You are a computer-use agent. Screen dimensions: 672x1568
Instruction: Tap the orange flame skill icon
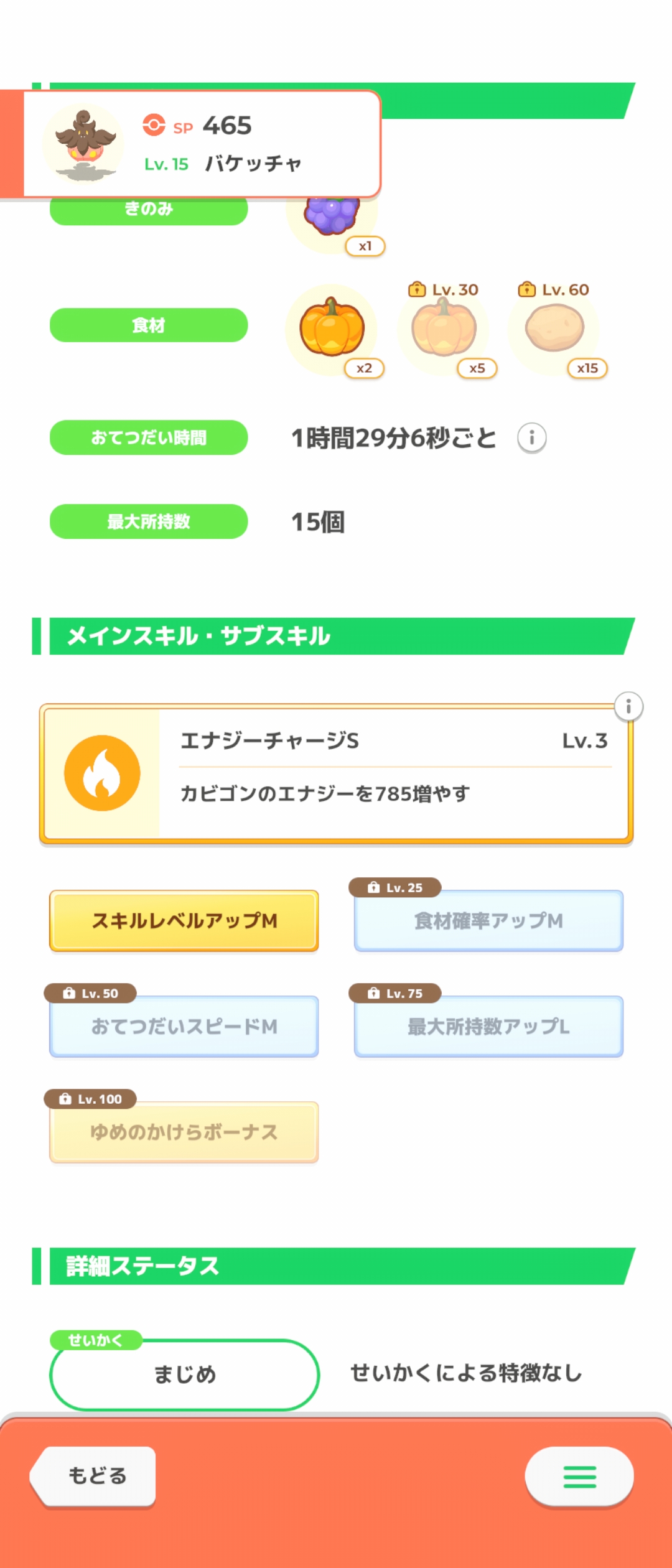(x=102, y=773)
